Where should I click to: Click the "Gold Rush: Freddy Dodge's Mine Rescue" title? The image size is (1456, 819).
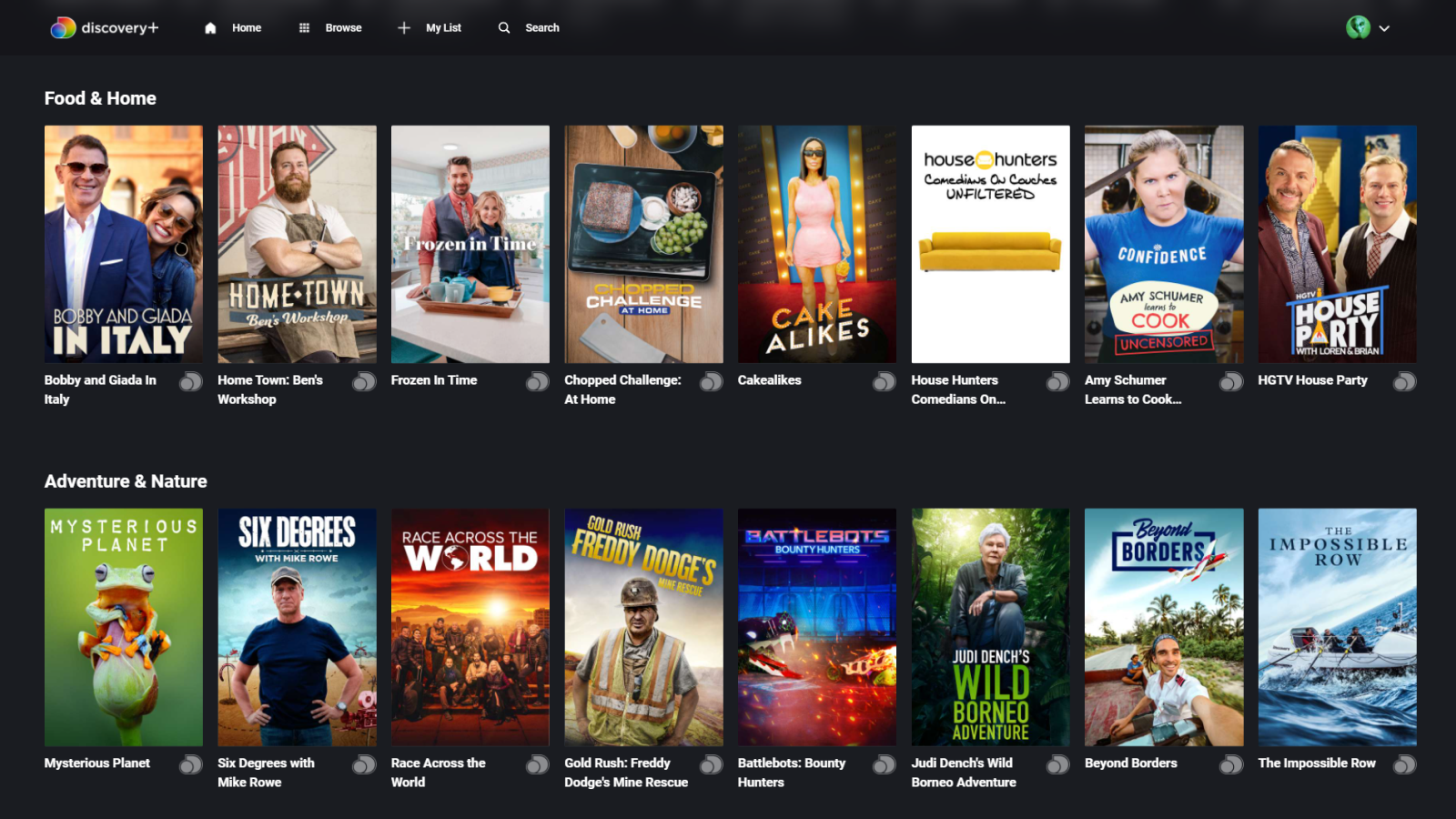(626, 773)
